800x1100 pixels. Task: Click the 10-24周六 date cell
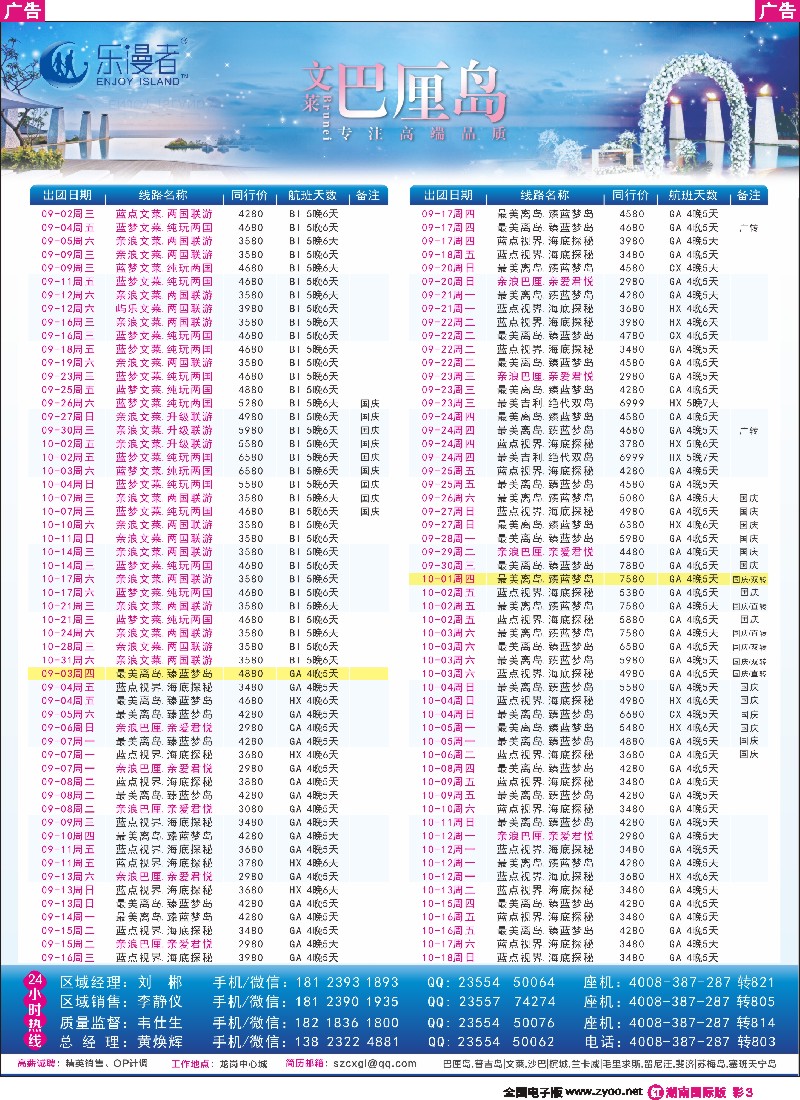coord(67,633)
